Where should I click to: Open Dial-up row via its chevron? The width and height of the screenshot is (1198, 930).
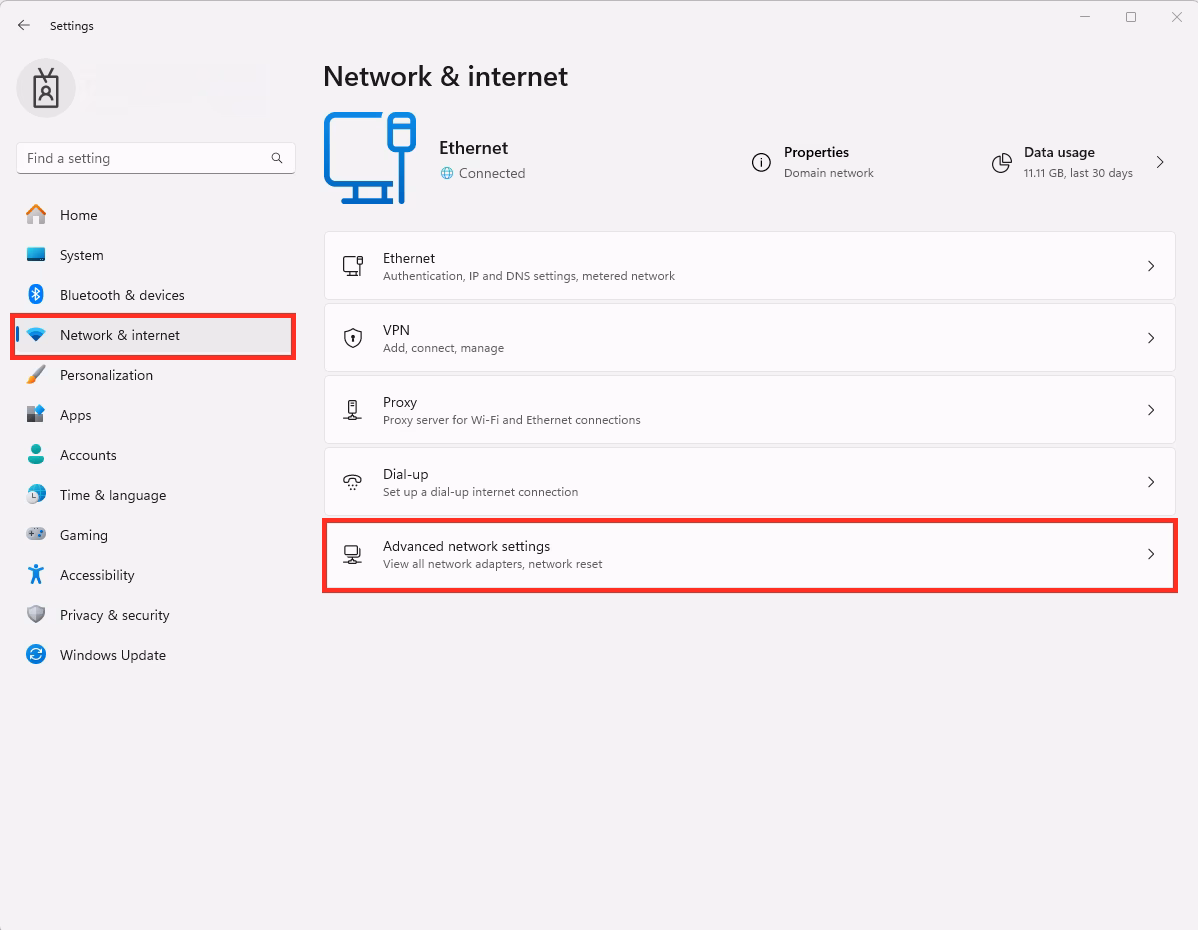click(x=1151, y=482)
